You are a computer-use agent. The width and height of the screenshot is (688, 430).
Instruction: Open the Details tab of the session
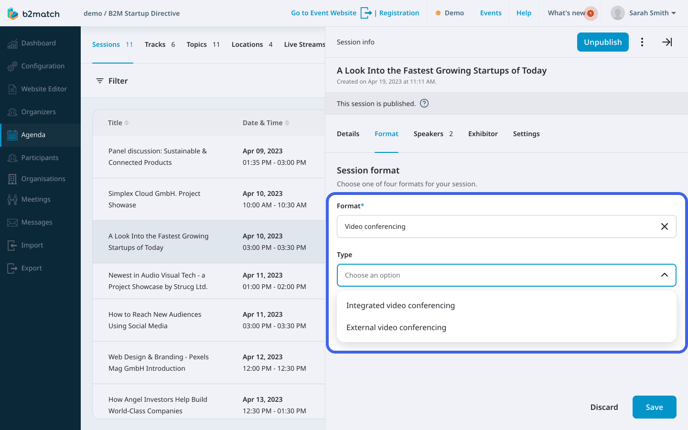tap(348, 134)
